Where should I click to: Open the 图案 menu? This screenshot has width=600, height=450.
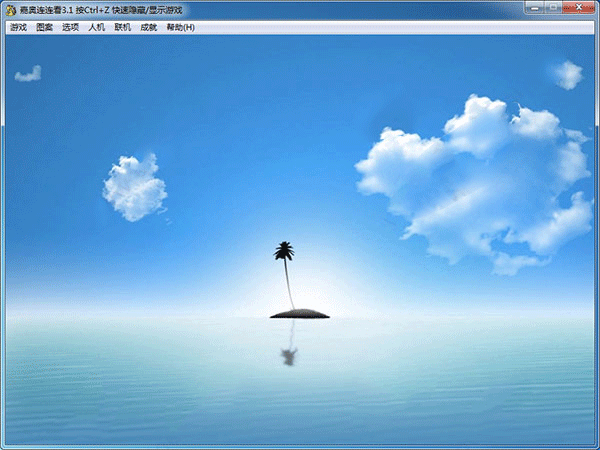point(44,27)
